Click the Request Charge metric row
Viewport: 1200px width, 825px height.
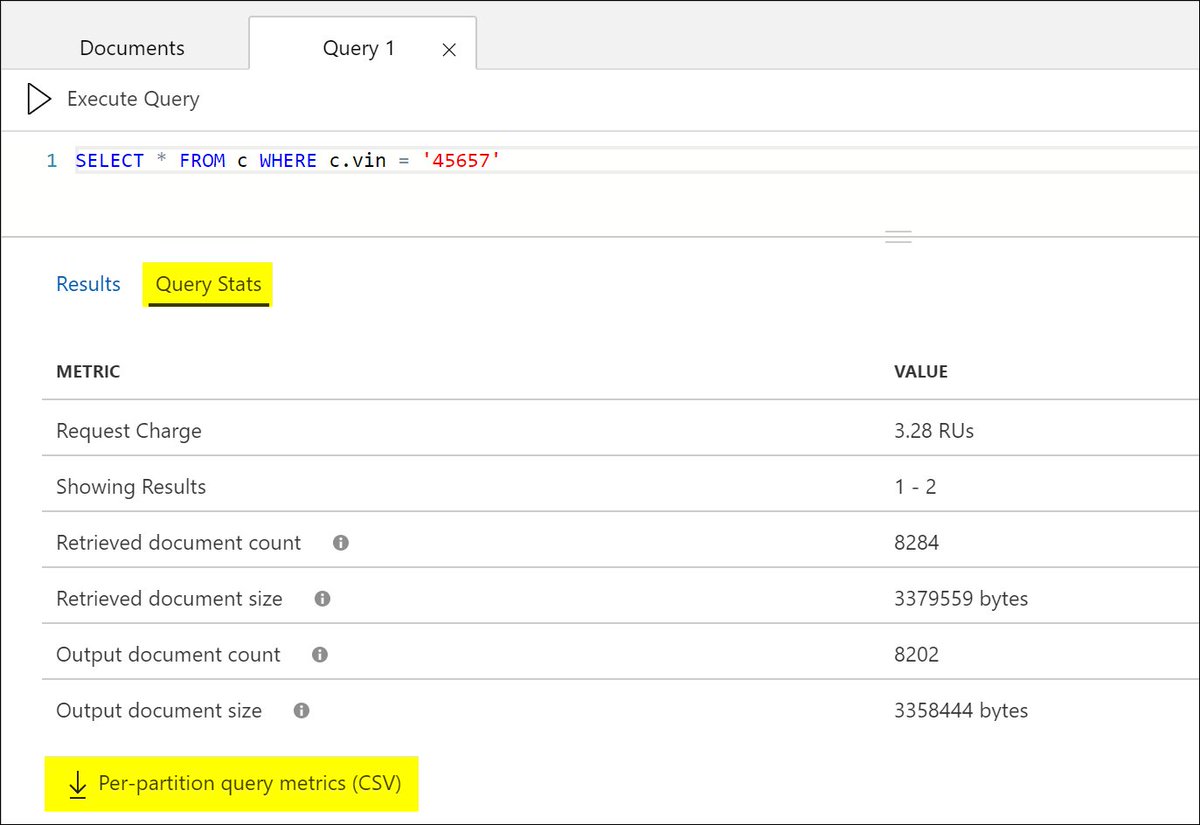[x=620, y=431]
